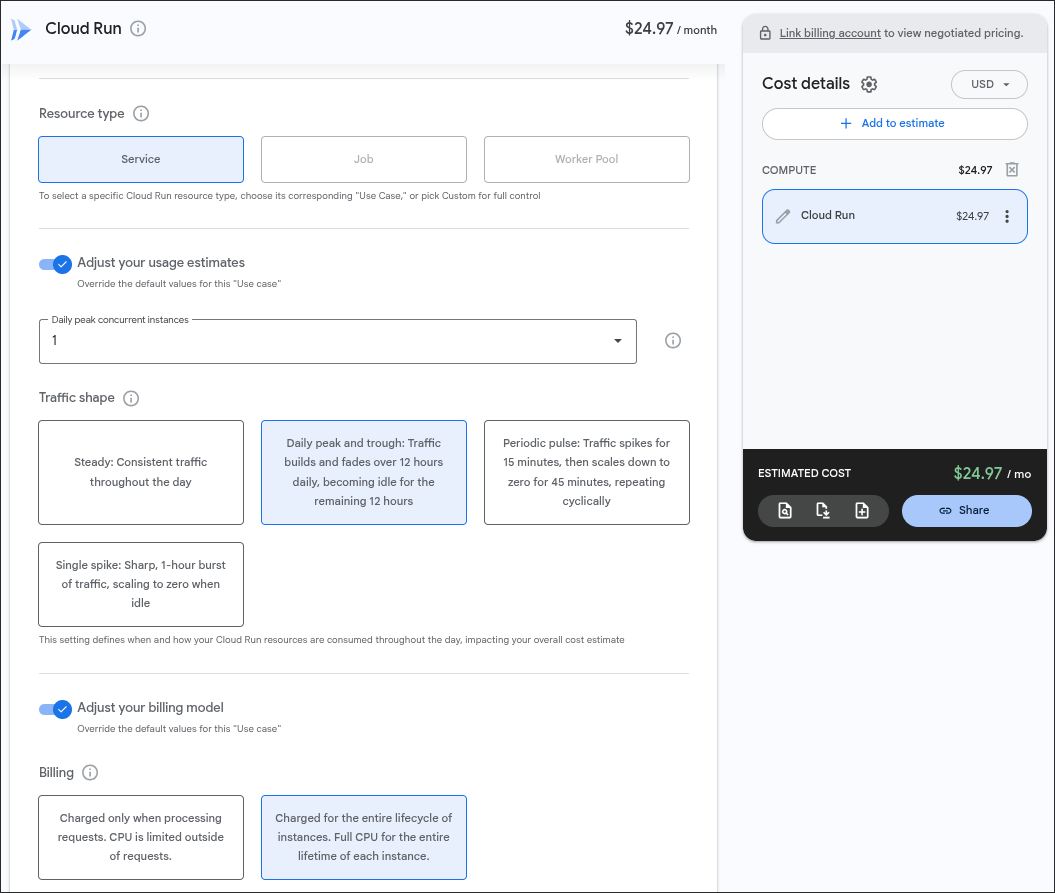Select the Cloud Run cost item card
The width and height of the screenshot is (1055, 893).
pyautogui.click(x=894, y=216)
